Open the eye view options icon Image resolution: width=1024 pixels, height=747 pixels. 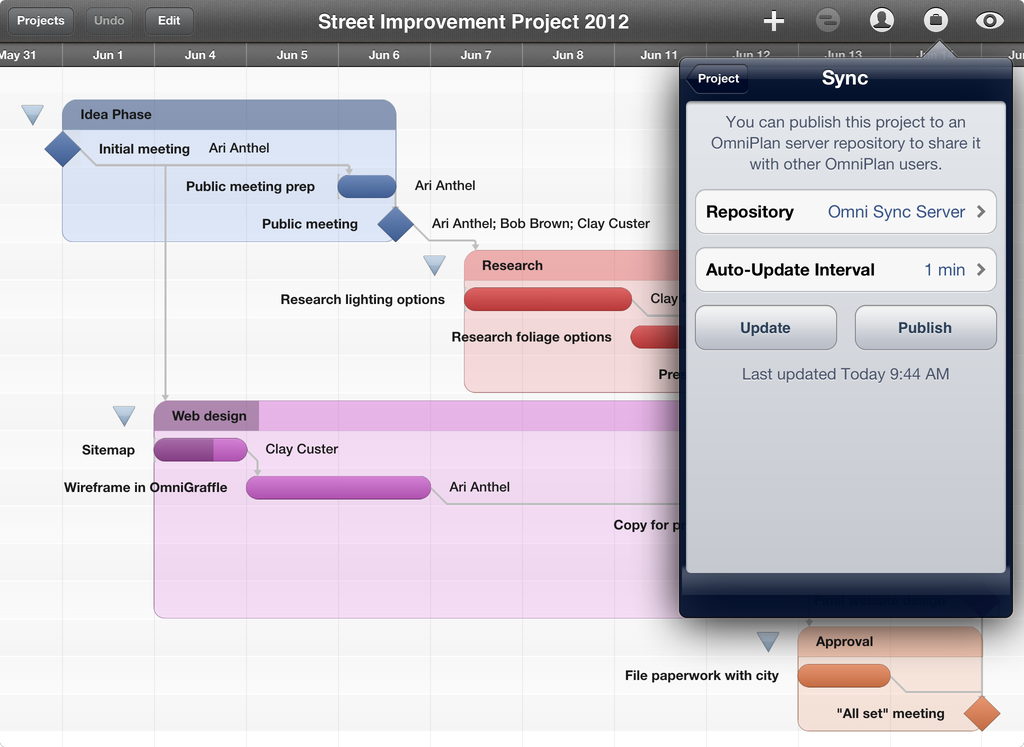click(989, 20)
